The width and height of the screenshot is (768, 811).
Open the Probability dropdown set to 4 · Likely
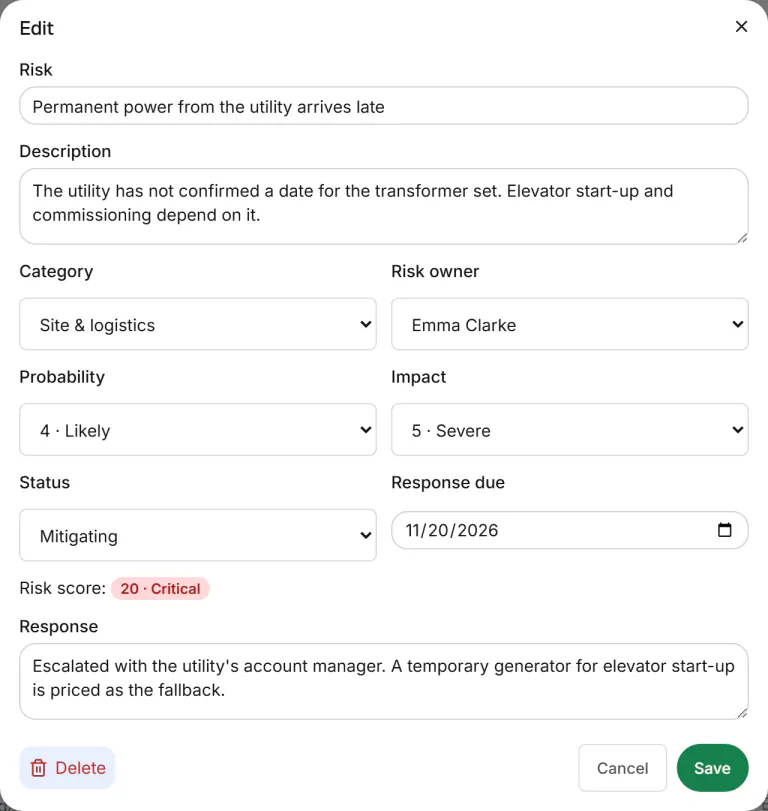198,430
